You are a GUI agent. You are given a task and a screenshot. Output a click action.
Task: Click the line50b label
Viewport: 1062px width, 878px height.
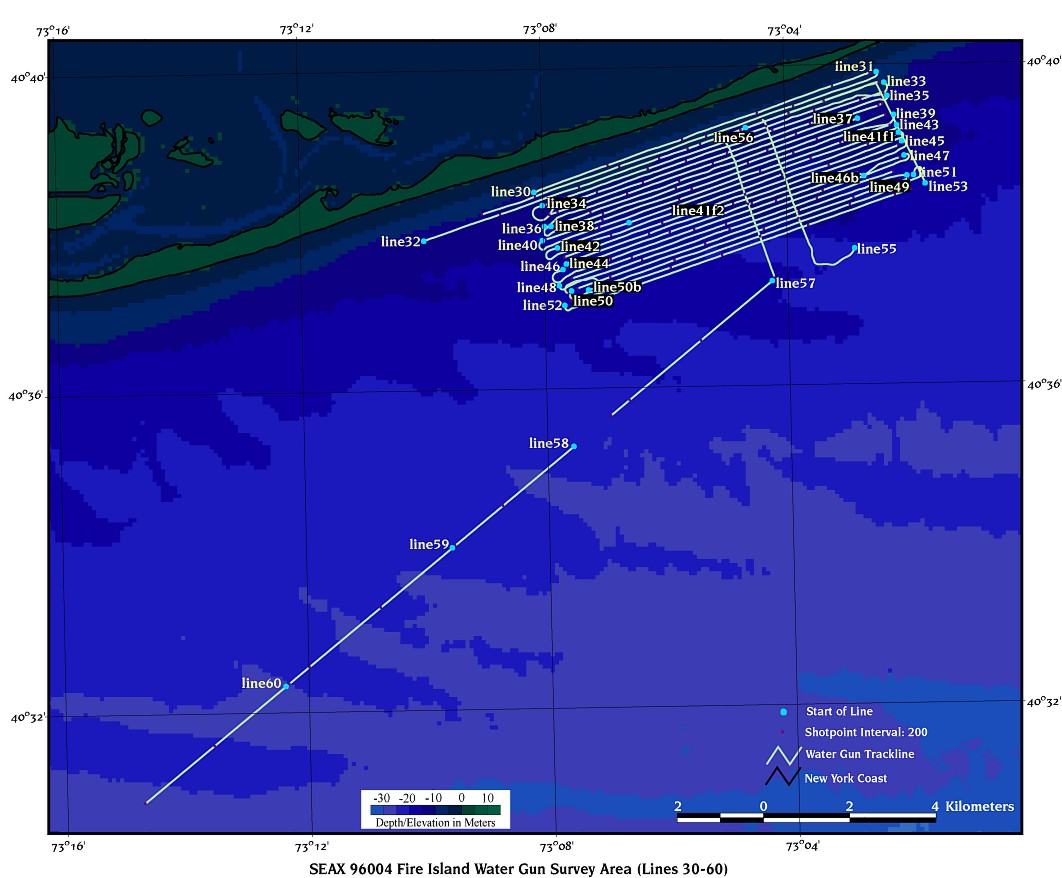pos(617,288)
